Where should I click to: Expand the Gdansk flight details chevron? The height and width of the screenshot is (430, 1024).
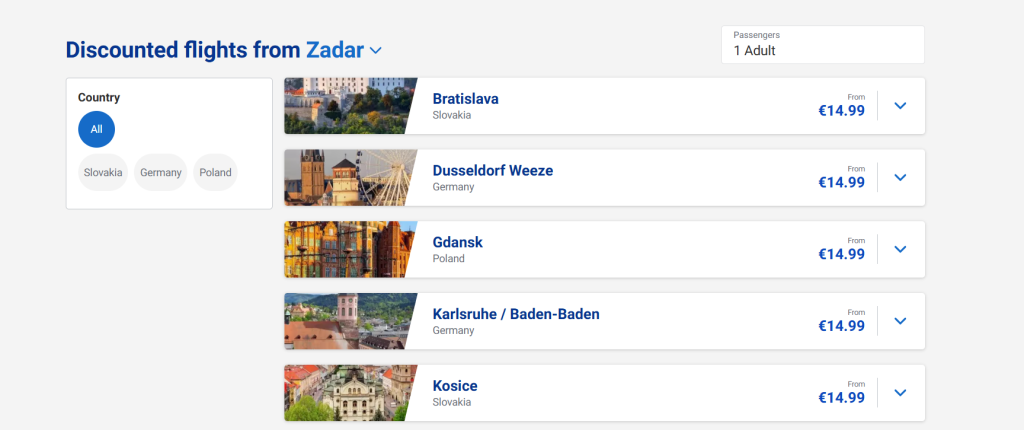pos(900,250)
